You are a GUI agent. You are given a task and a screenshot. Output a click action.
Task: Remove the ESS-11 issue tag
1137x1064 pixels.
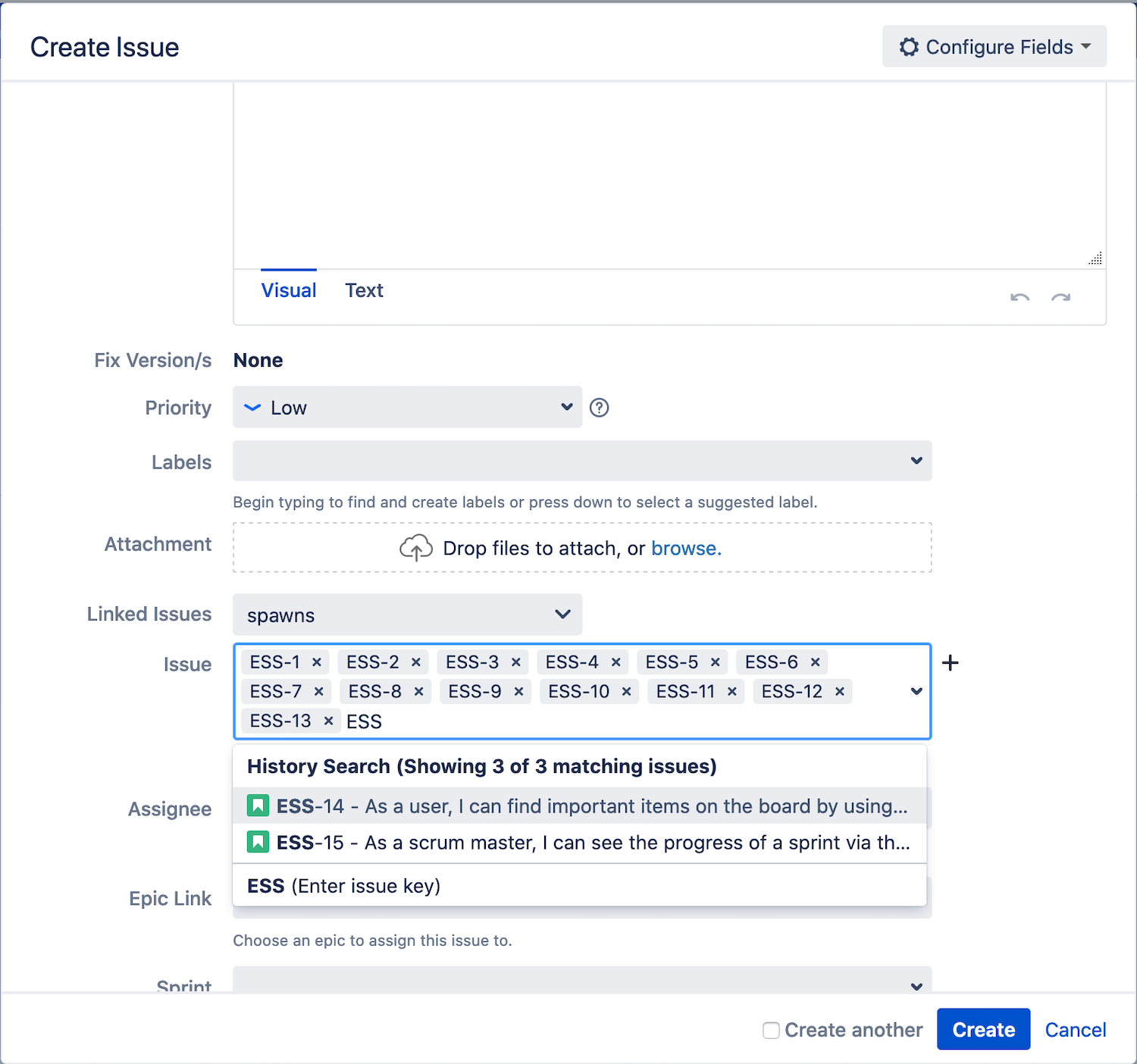732,692
